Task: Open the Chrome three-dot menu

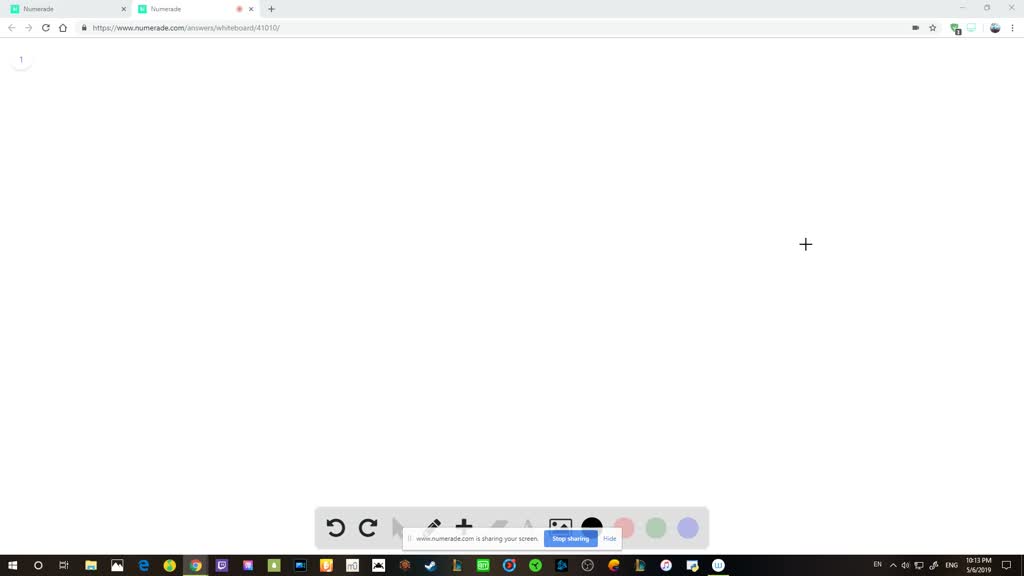Action: coord(1012,28)
